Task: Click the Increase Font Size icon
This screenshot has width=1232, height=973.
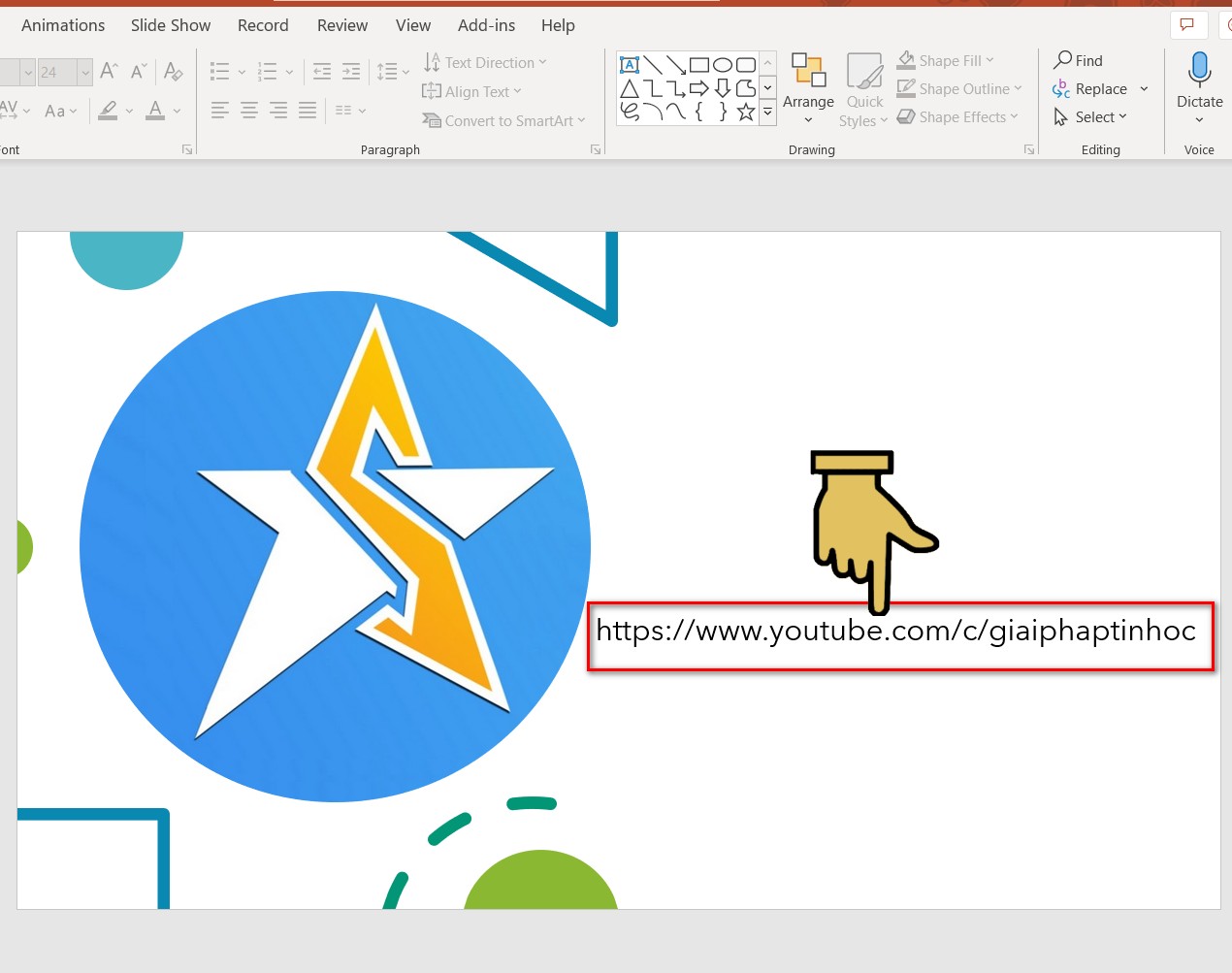Action: click(x=110, y=71)
